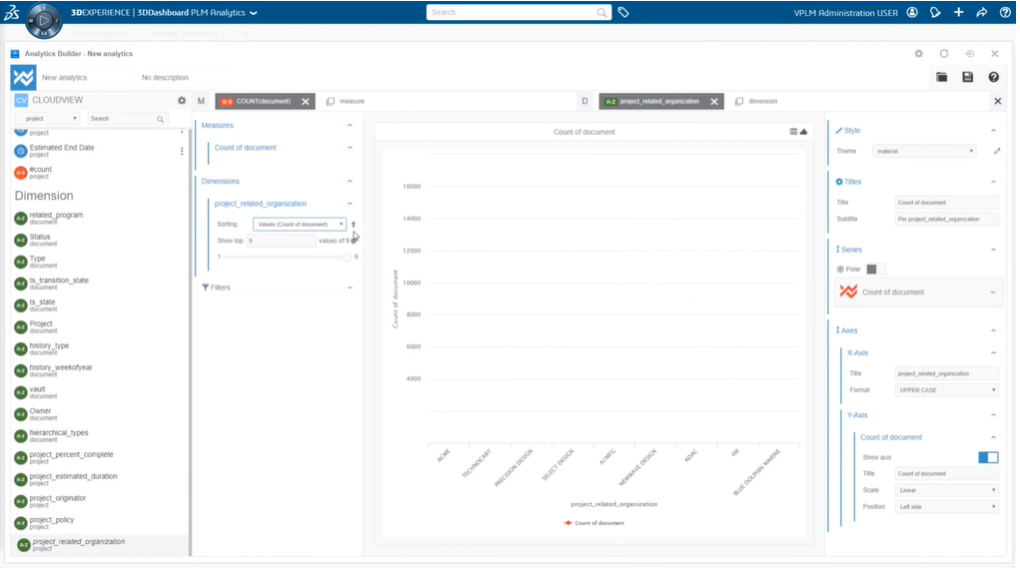Select the Status dimension in the list
This screenshot has height=568, width=1020.
(x=40, y=237)
